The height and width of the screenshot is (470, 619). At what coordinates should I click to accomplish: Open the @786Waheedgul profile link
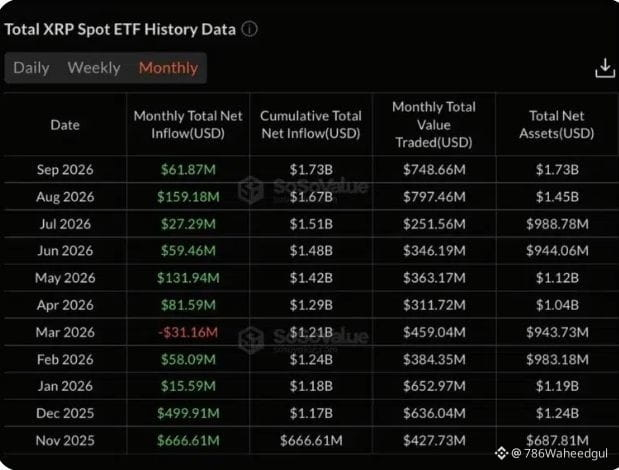point(559,453)
